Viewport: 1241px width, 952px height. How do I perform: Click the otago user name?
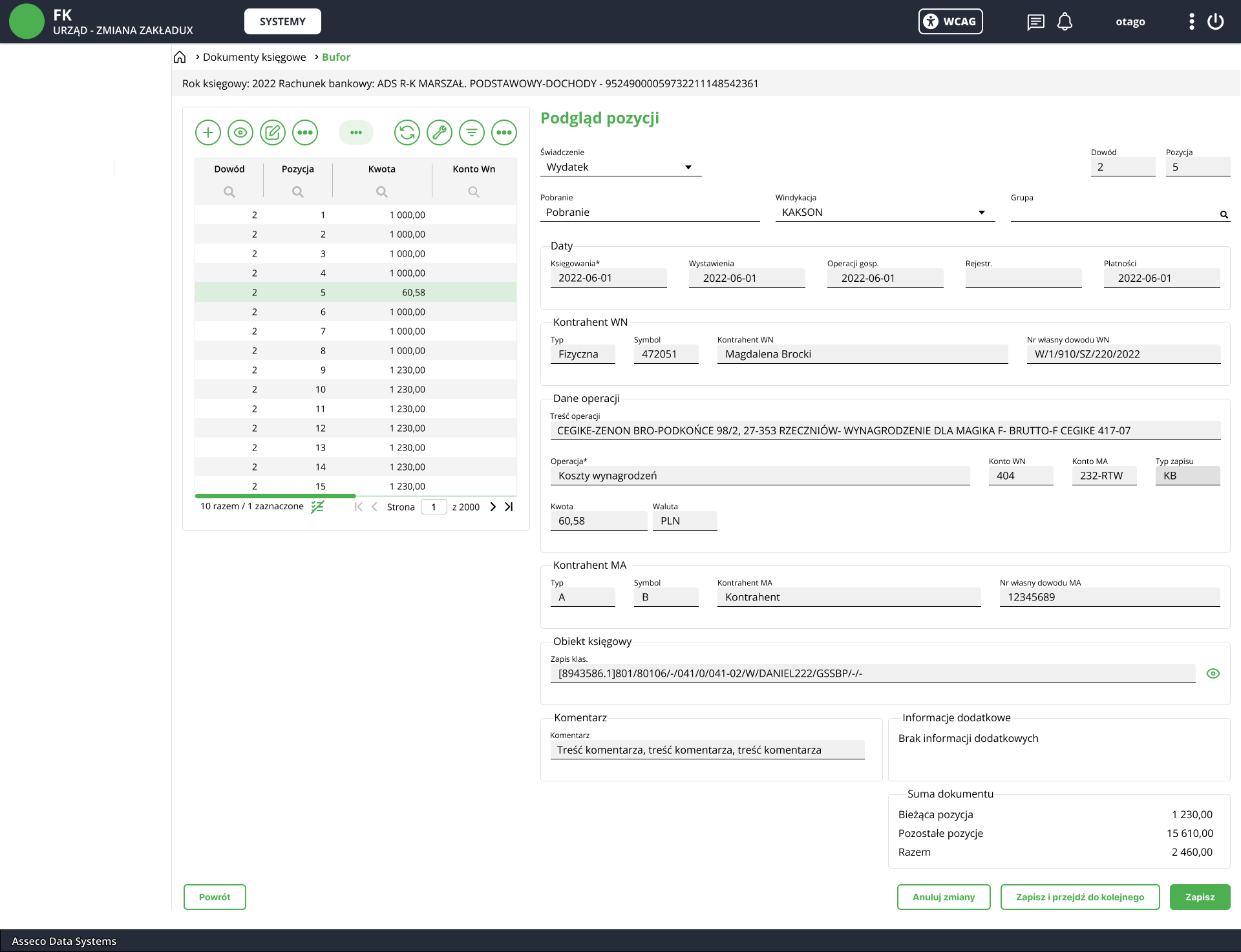pos(1130,21)
